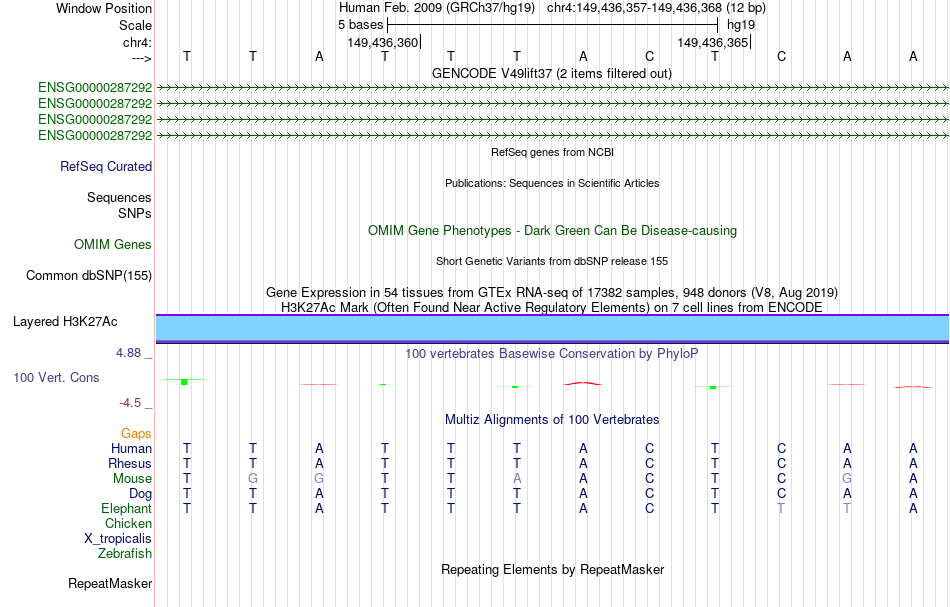Click the Layered H3K27Ac label
This screenshot has width=950, height=607.
click(x=65, y=322)
